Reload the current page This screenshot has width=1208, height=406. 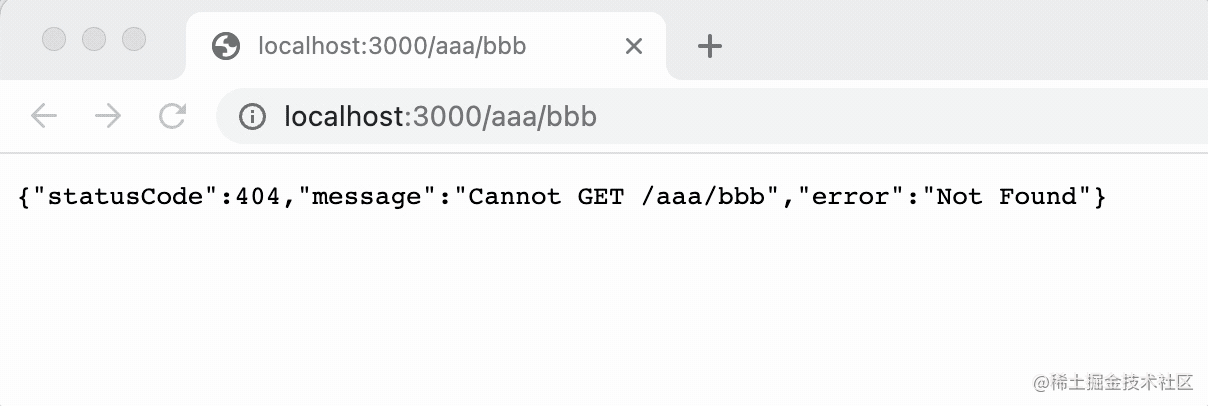tap(172, 117)
